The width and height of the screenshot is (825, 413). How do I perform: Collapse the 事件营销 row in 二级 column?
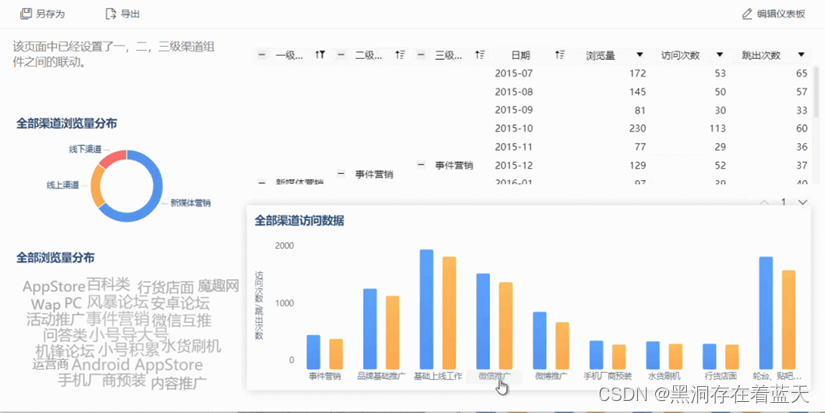(x=341, y=173)
